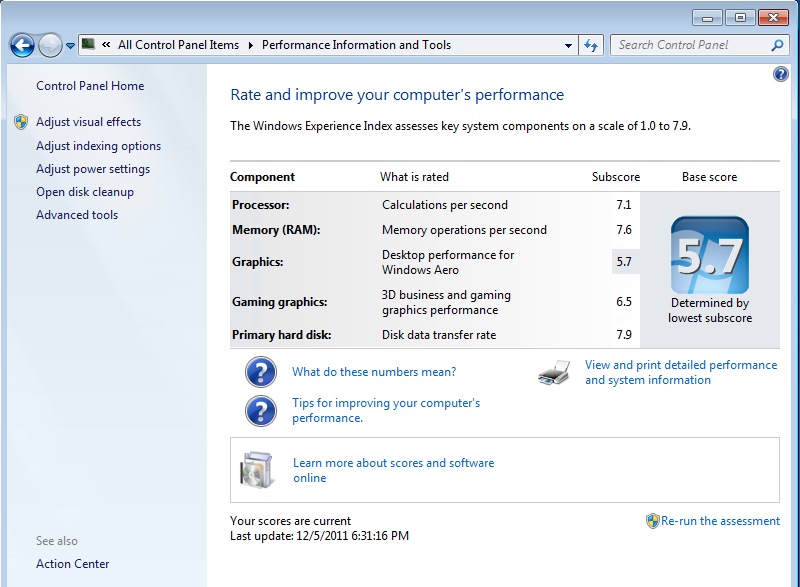Image resolution: width=800 pixels, height=587 pixels.
Task: Click the Forward navigation arrow button
Action: 49,46
